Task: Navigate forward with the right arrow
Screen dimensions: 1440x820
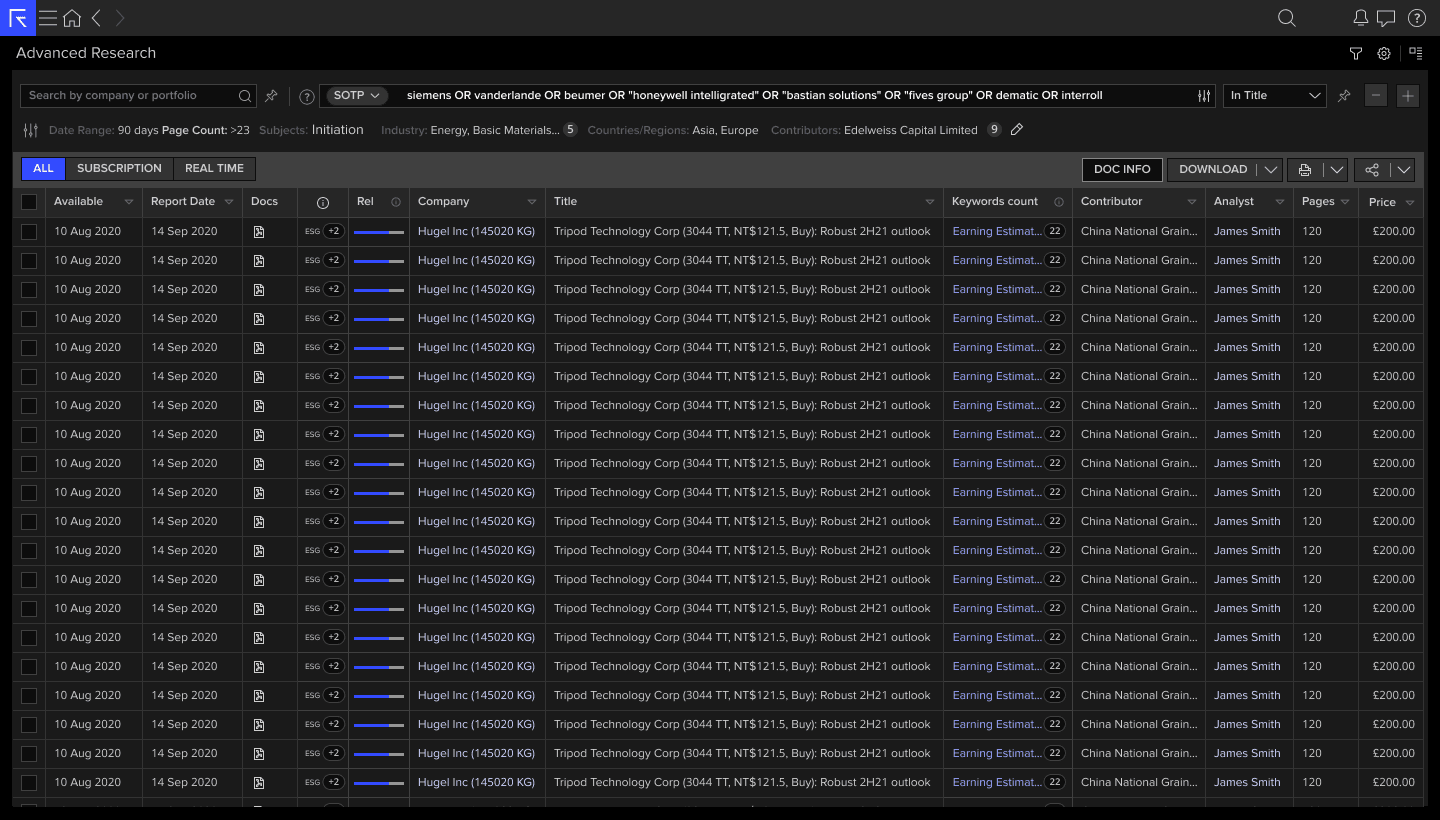Action: pyautogui.click(x=120, y=18)
